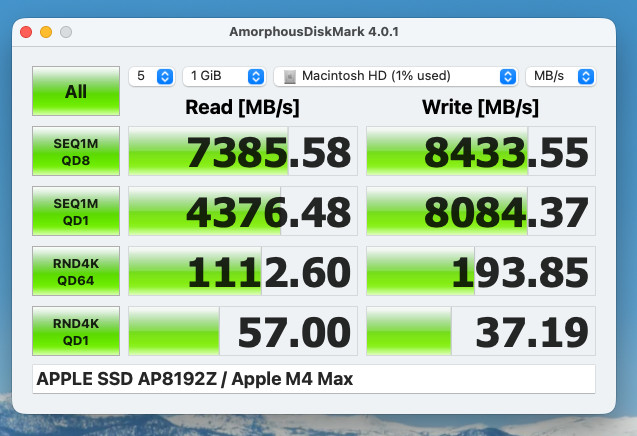Screen dimensions: 637x436
Task: Click the Macintosh HD disk icon
Action: 290,76
